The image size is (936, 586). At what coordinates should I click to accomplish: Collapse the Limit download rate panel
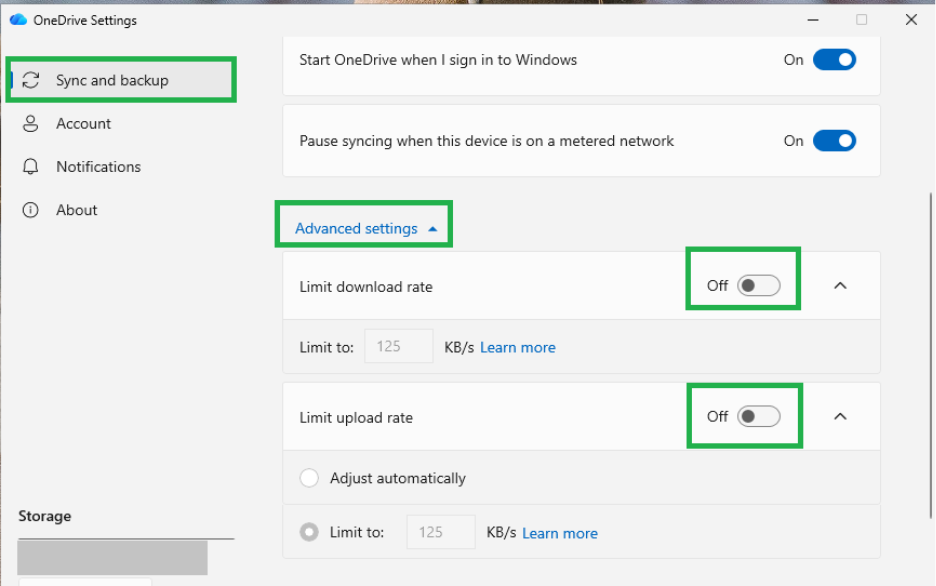click(x=840, y=286)
